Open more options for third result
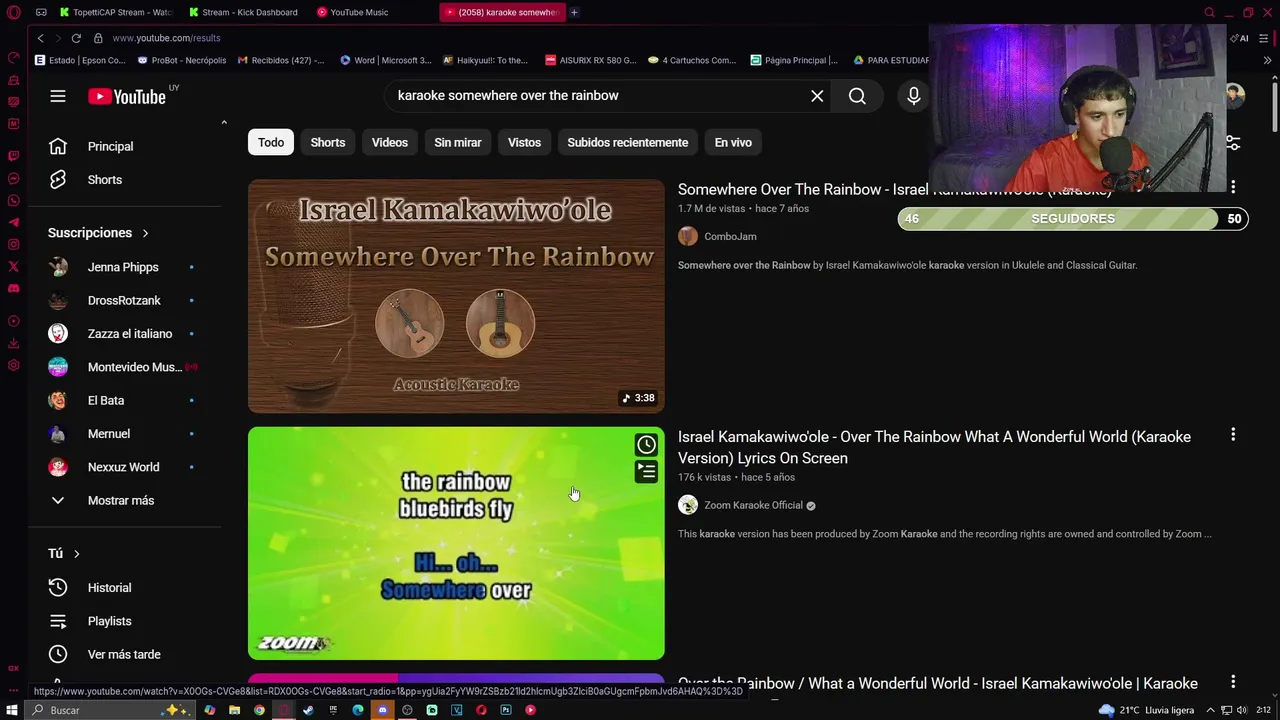This screenshot has height=720, width=1280. 1233,682
